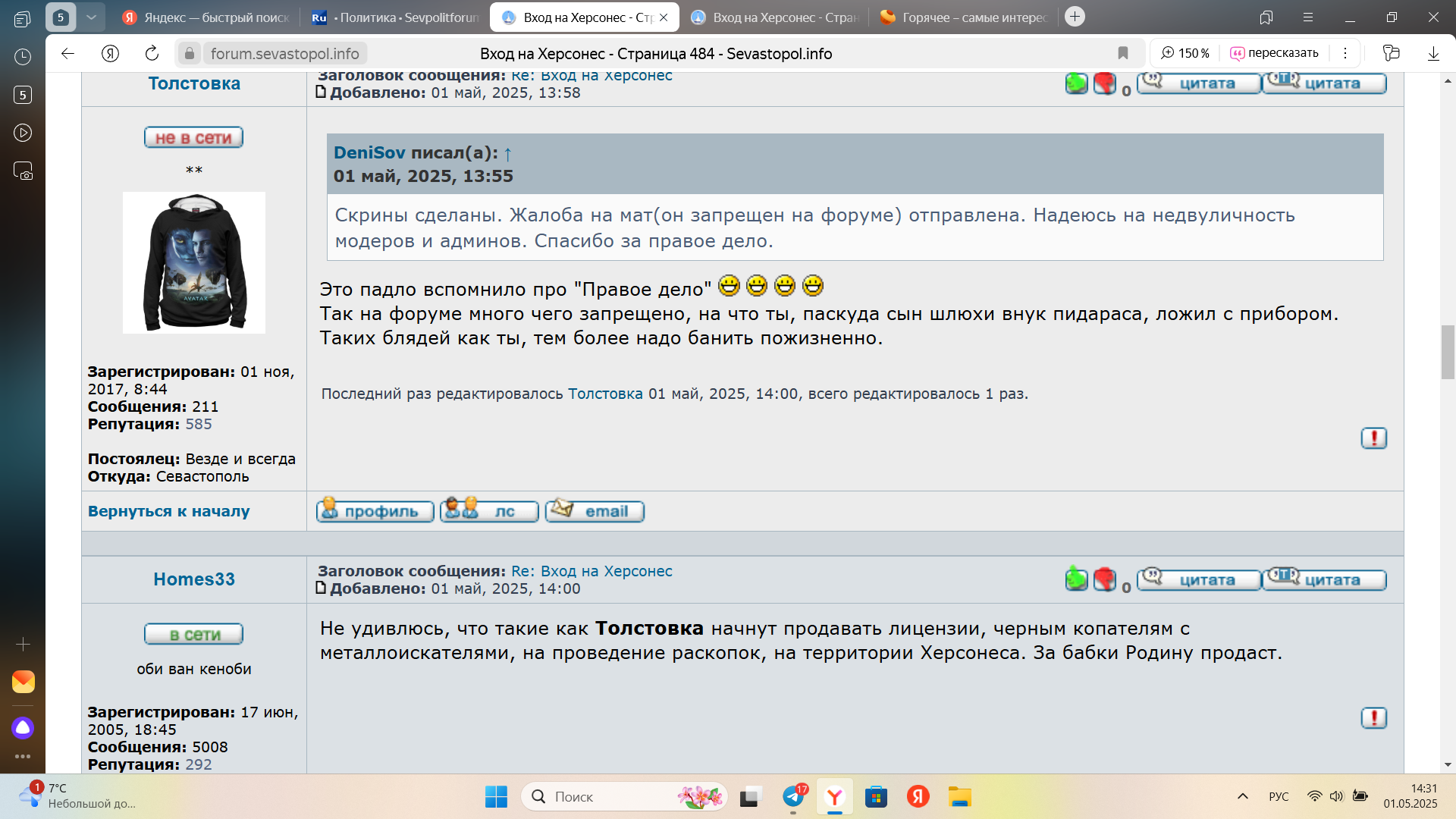
Task: Click the page vertical scrollbar thumb
Action: 1448,352
